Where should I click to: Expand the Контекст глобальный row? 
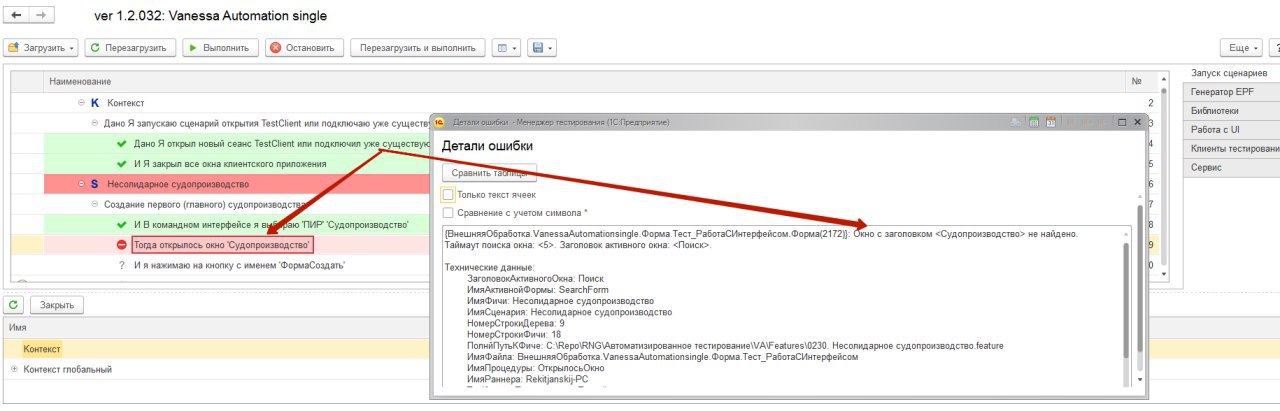coord(14,369)
